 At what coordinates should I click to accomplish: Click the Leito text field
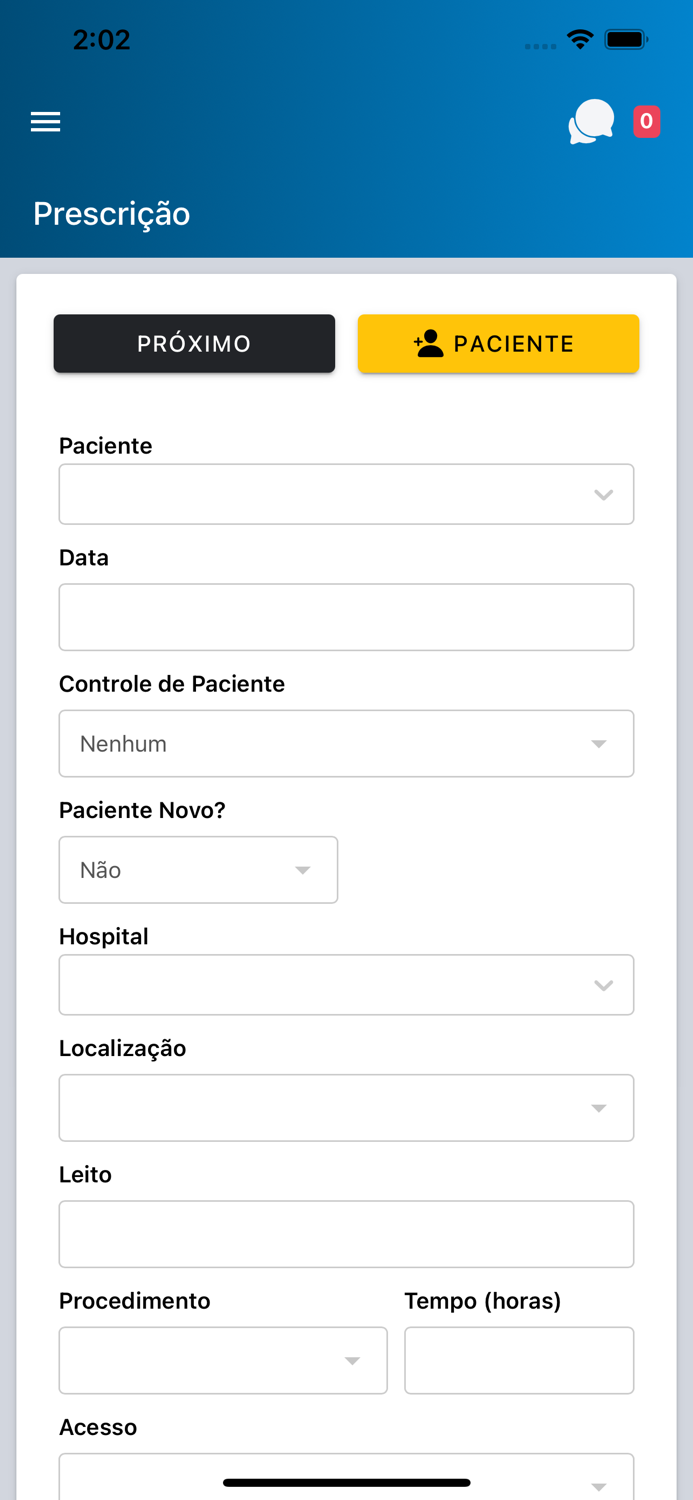(346, 1234)
